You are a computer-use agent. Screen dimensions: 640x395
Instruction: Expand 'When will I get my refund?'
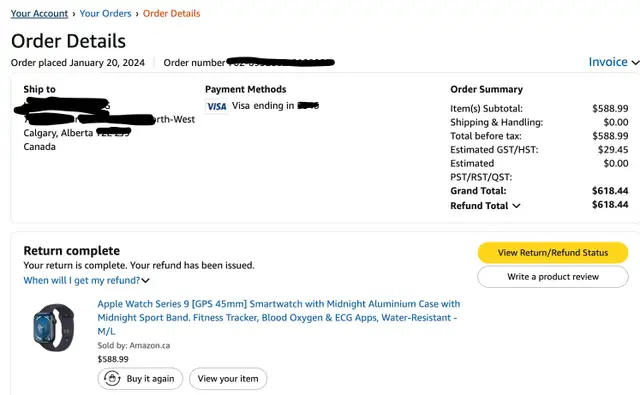86,280
